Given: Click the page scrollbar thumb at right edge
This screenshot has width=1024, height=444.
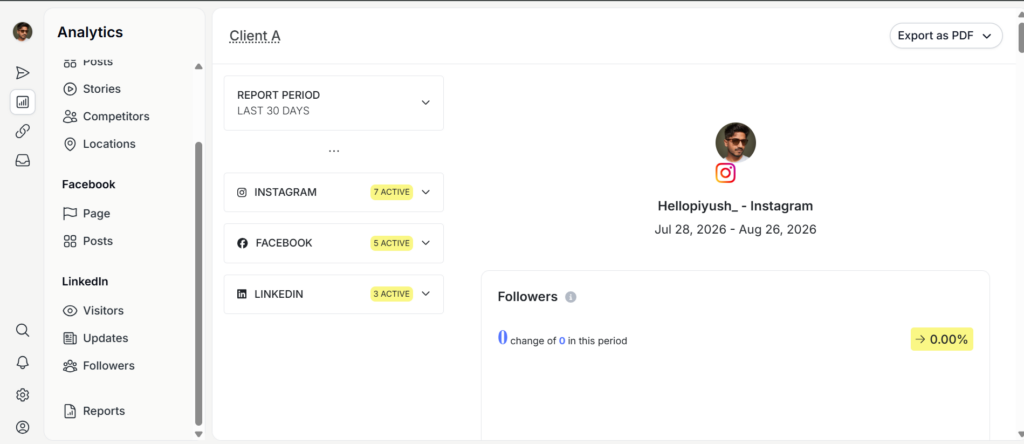Looking at the screenshot, I should pos(1021,37).
